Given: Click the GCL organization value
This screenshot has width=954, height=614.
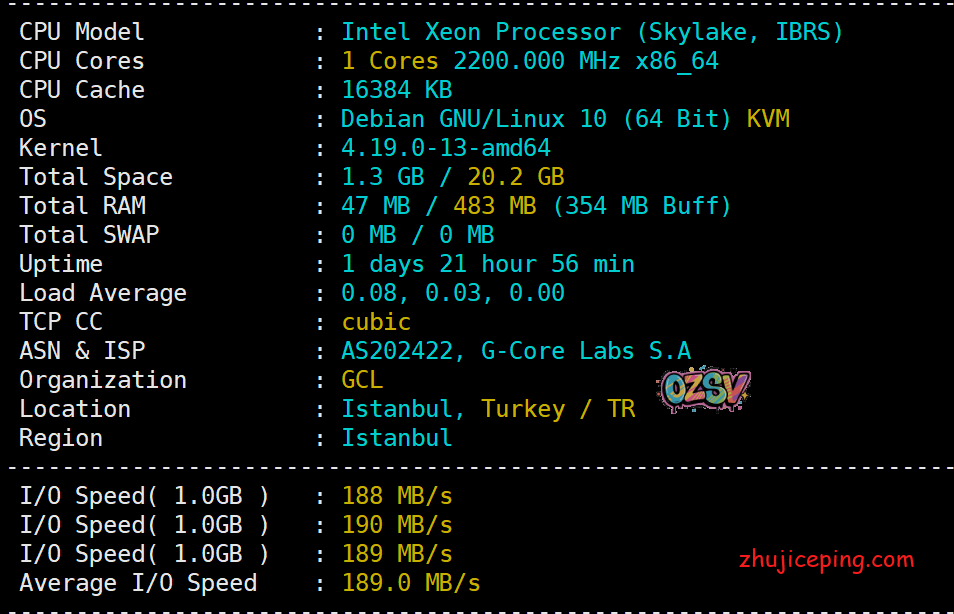Looking at the screenshot, I should tap(362, 380).
